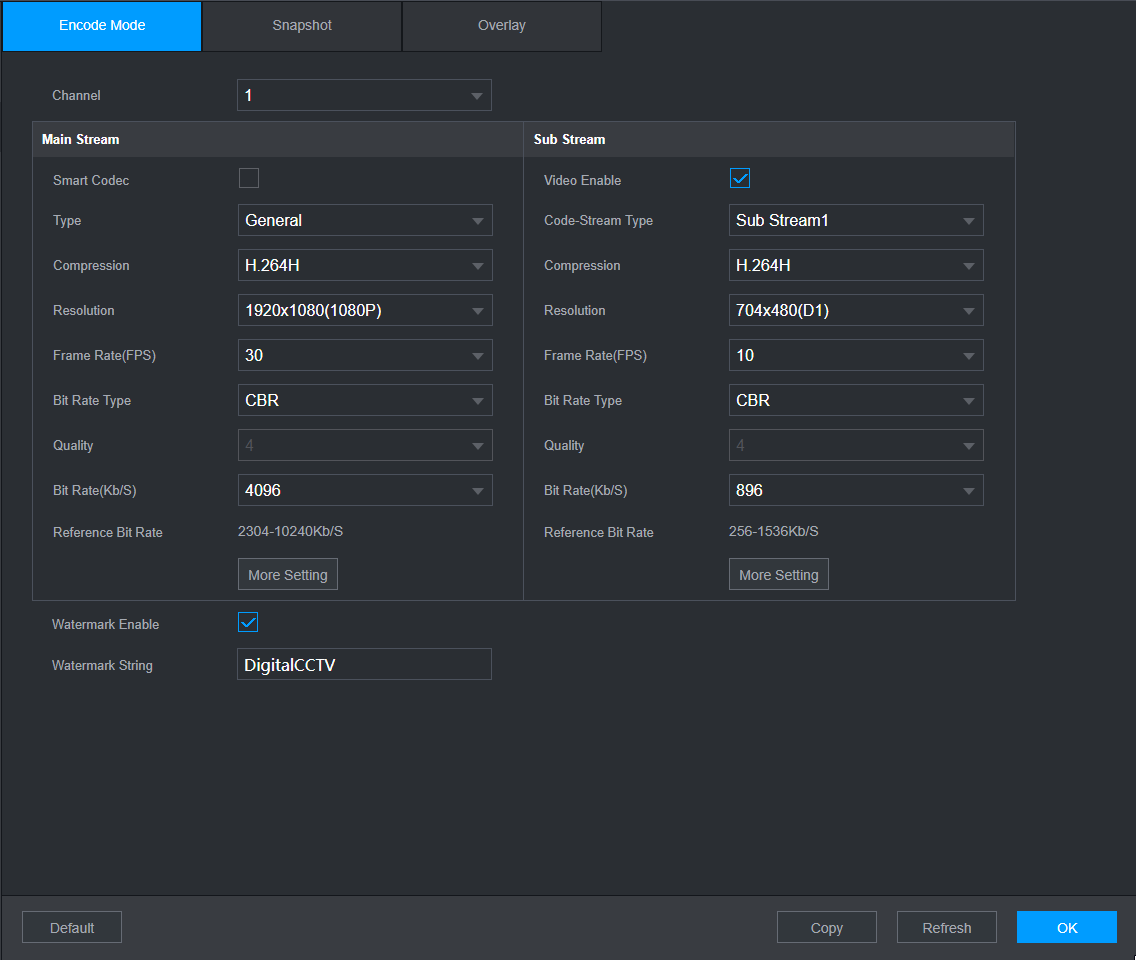The width and height of the screenshot is (1136, 960).
Task: Expand Sub Stream Bit Rate 896 dropdown
Action: pos(856,490)
